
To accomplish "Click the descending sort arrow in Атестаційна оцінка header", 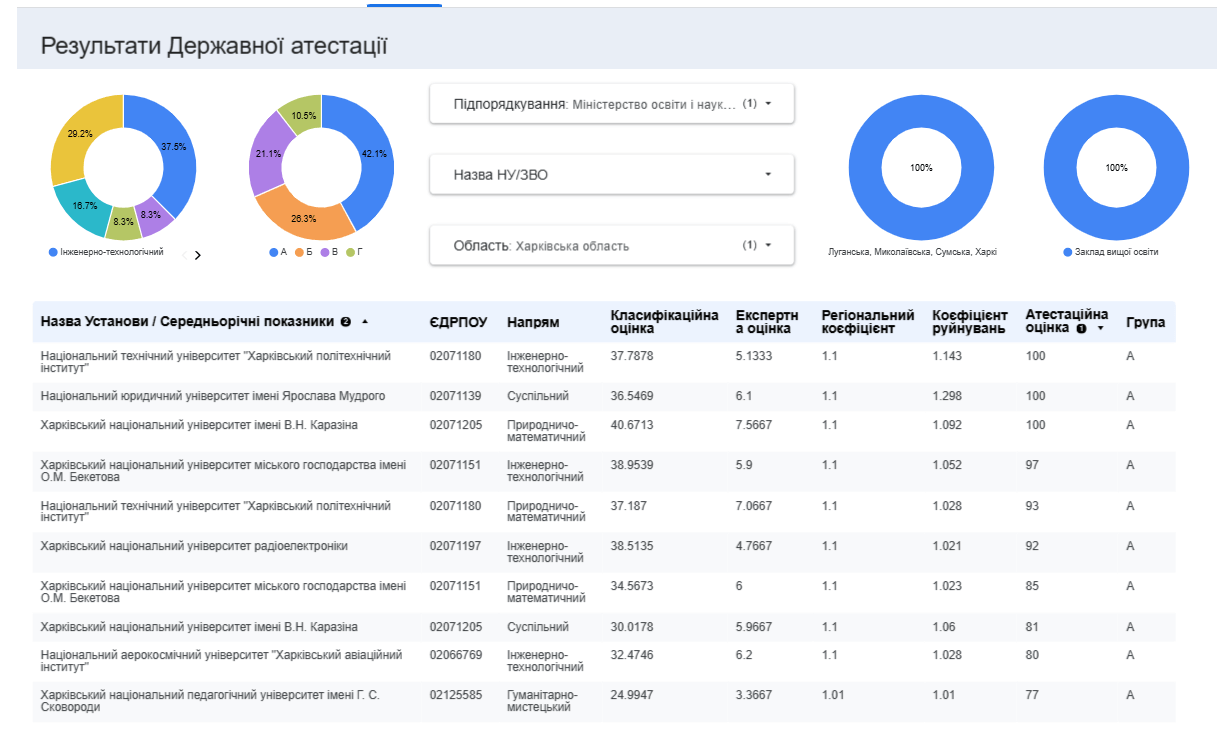I will [1100, 328].
